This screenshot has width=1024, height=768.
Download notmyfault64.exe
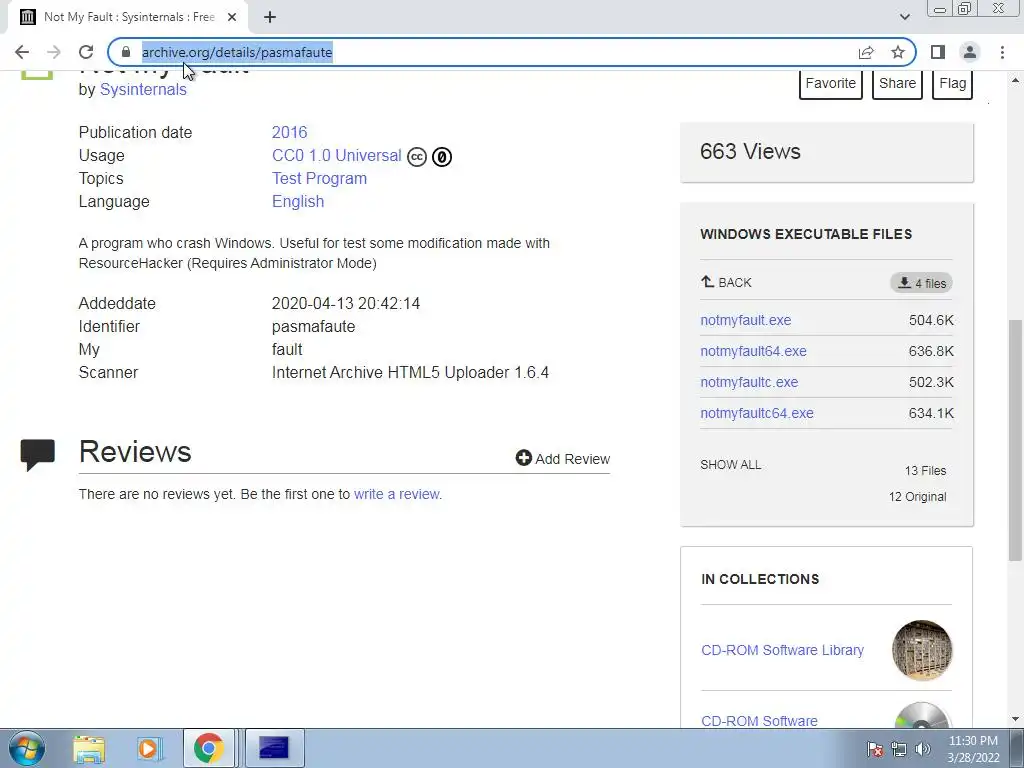(x=754, y=351)
